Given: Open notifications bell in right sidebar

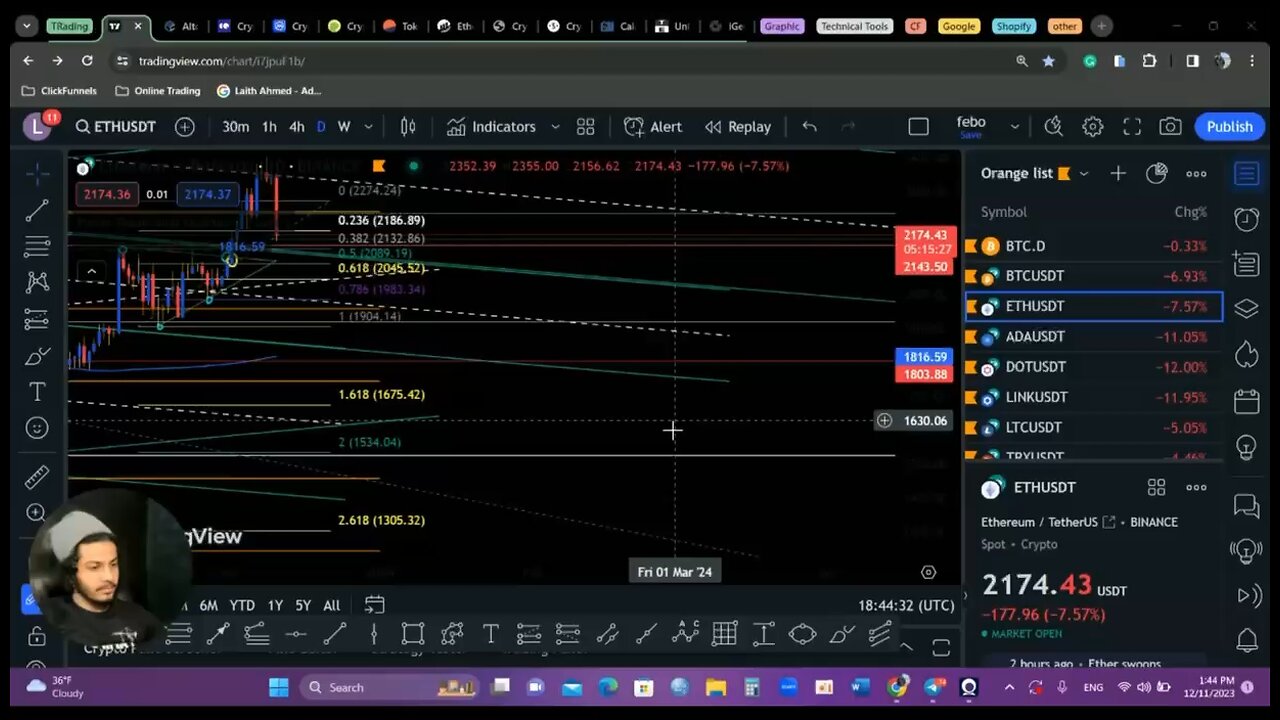Looking at the screenshot, I should 1246,640.
